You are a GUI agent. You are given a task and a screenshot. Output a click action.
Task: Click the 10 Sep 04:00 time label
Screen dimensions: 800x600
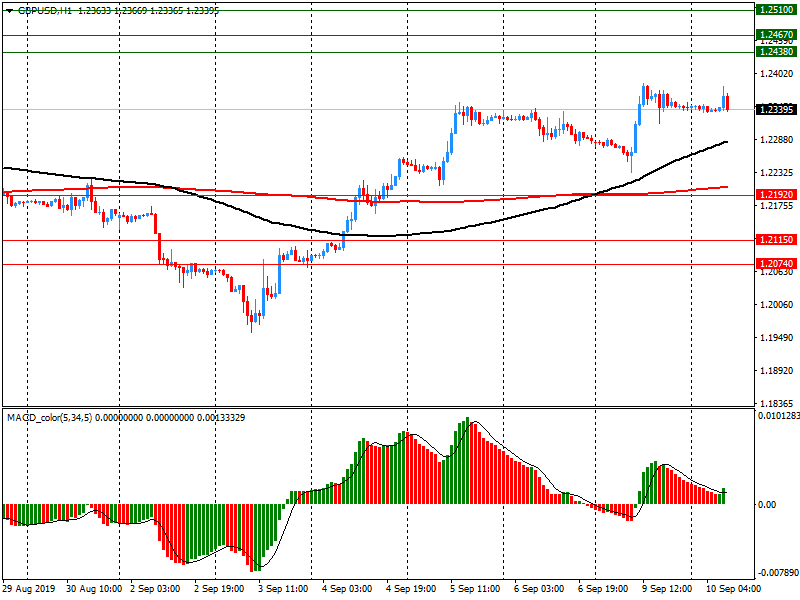click(733, 589)
